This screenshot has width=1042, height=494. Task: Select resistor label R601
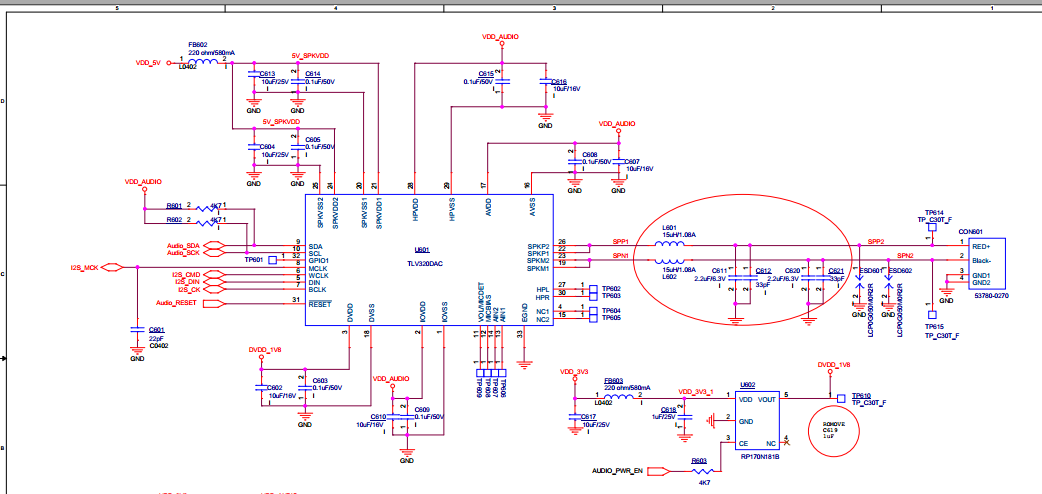tap(173, 206)
